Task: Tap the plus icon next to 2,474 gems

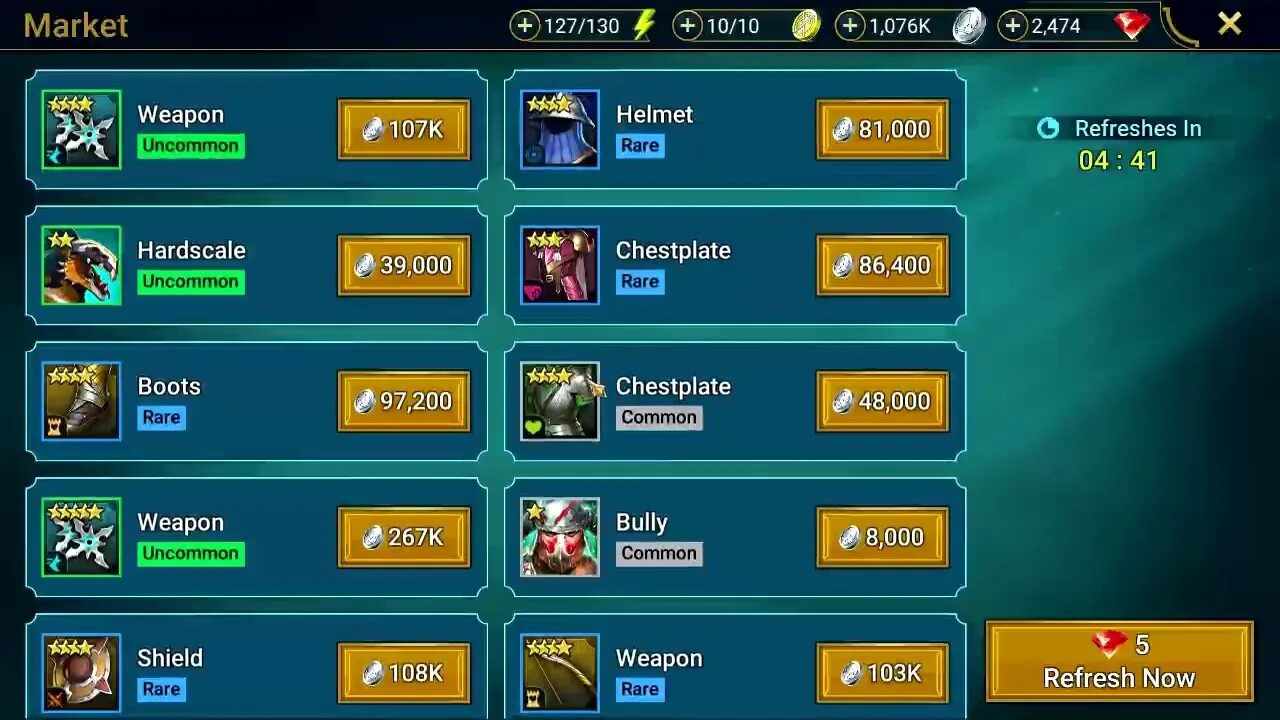Action: point(1013,26)
